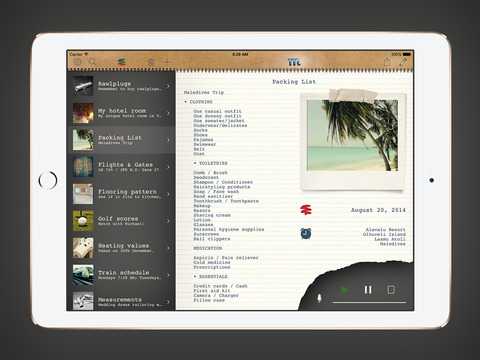Click chevron on My hotel room row

tap(168, 113)
